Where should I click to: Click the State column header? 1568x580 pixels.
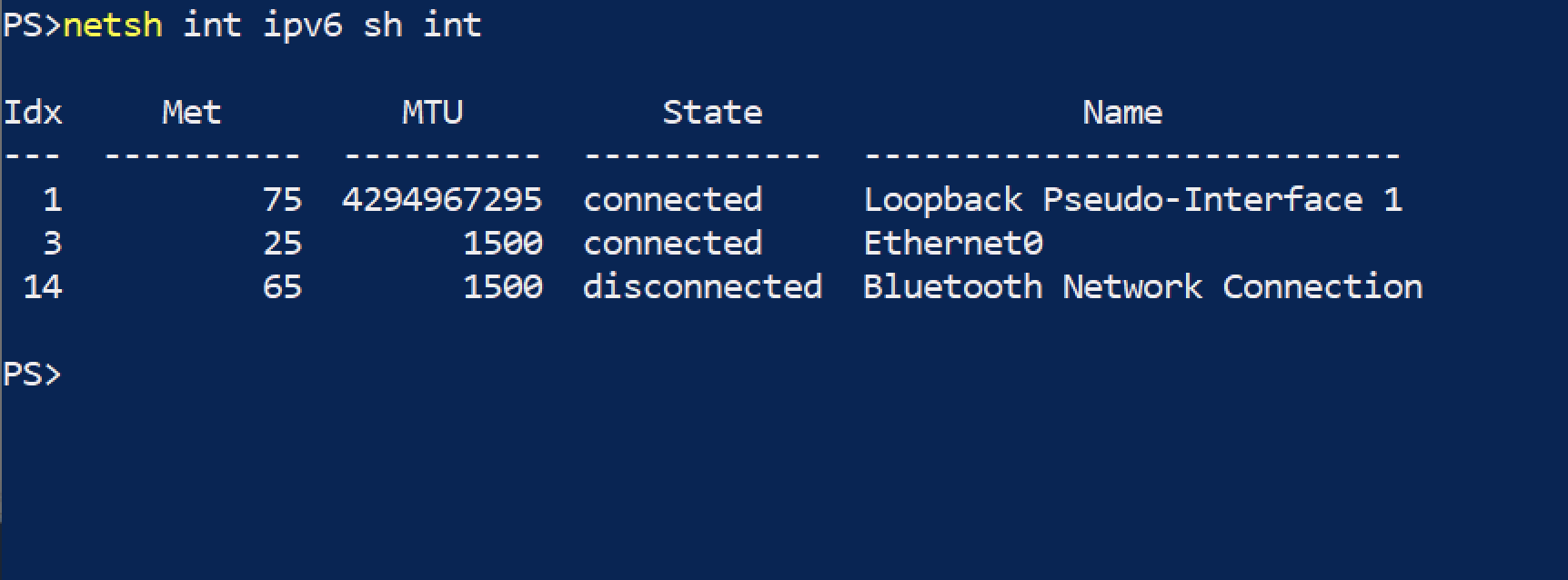coord(712,113)
